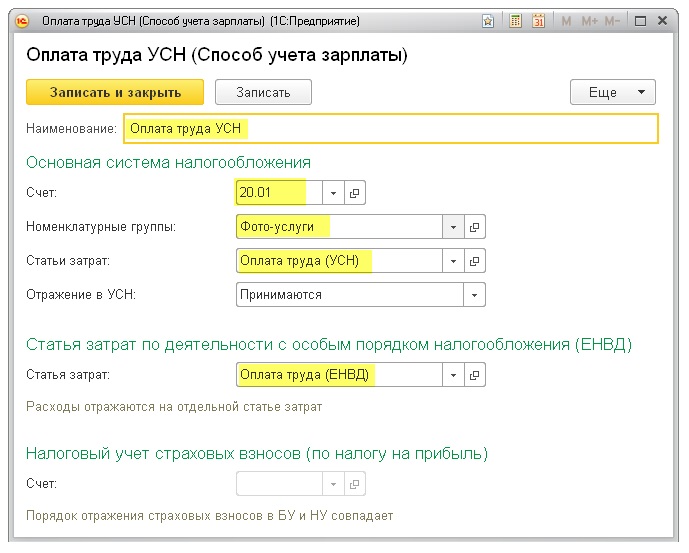Click disabled Счет field for страховых взносов
The height and width of the screenshot is (553, 689).
[279, 484]
